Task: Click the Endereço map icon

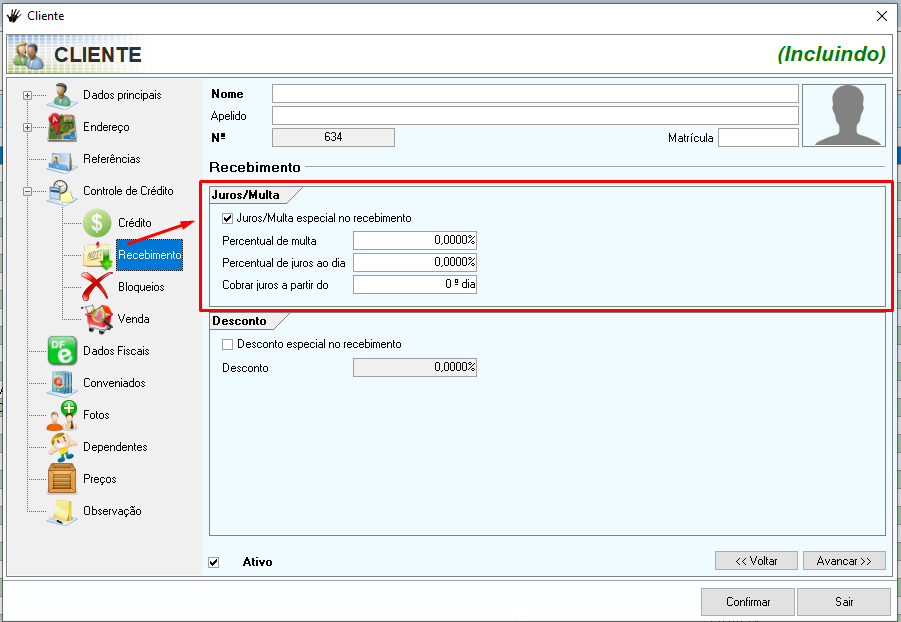Action: coord(62,128)
